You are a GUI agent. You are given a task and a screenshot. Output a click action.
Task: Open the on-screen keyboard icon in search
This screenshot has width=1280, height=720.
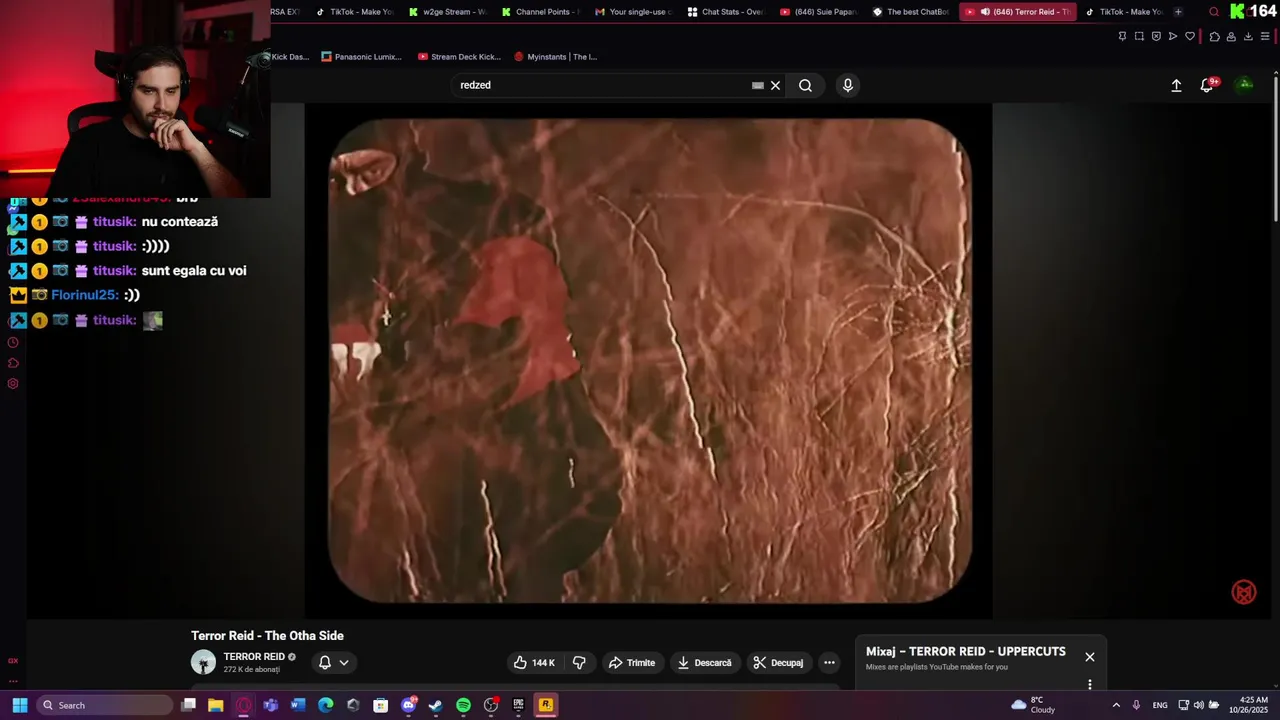757,85
